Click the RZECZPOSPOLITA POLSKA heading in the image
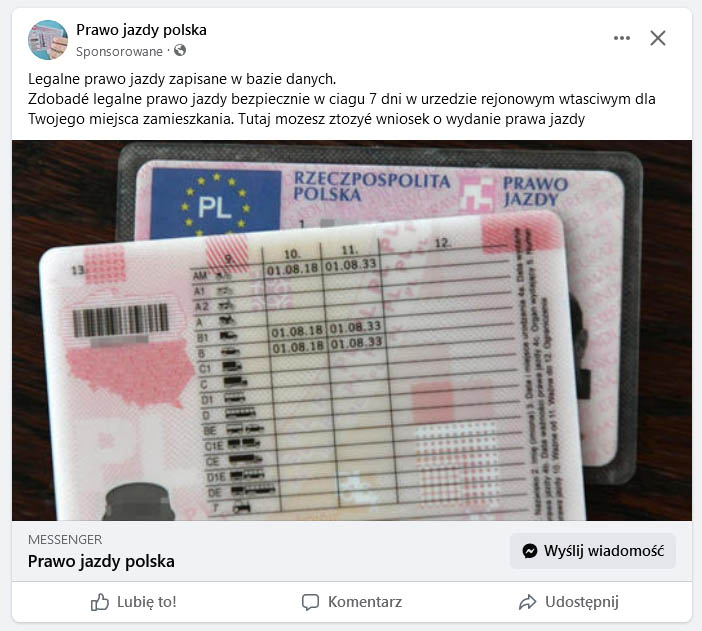 (372, 187)
